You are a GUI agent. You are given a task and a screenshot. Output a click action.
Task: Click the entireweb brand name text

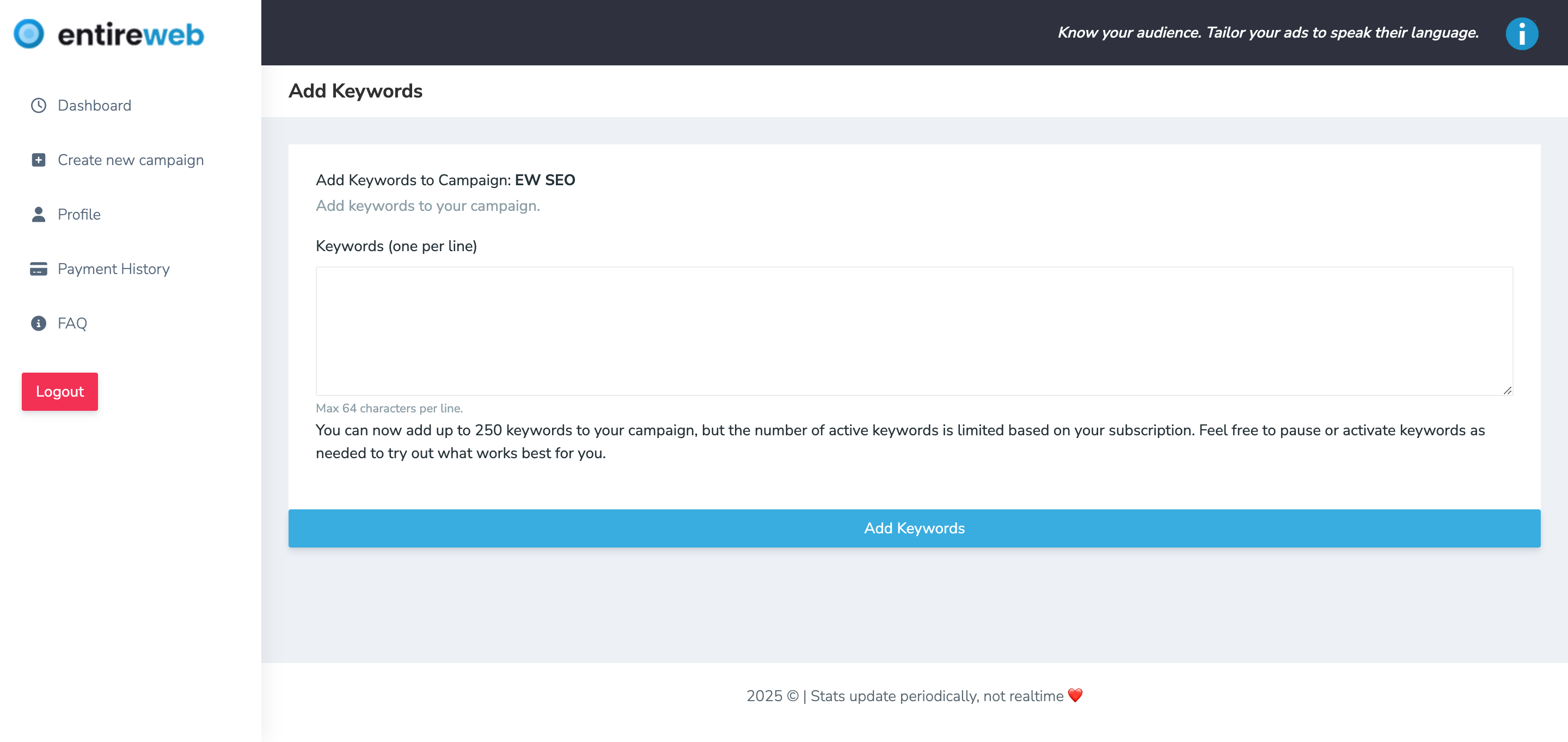pos(130,35)
